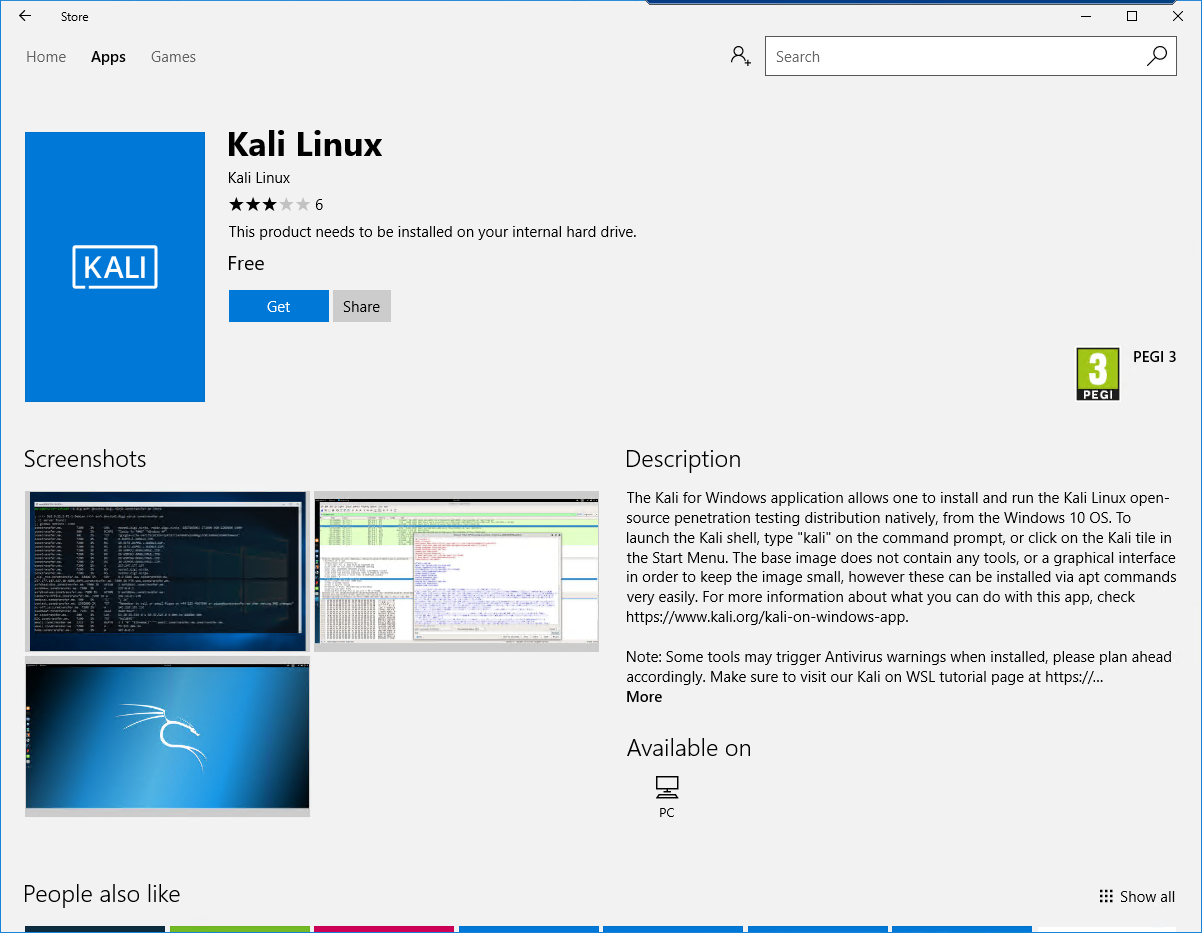1202x933 pixels.
Task: Switch to the Games tab
Action: coord(173,56)
